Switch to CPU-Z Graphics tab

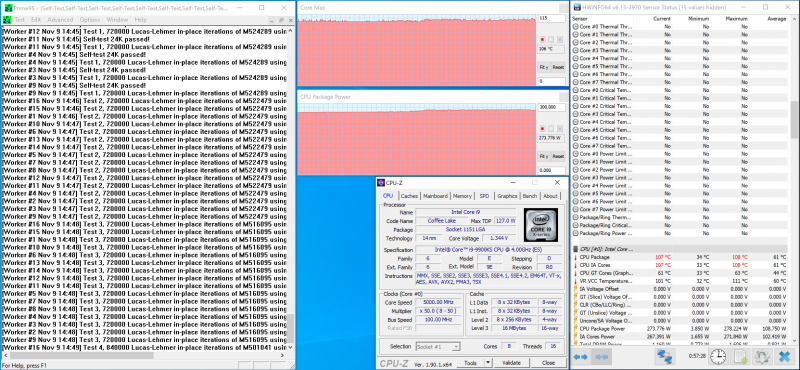tap(507, 196)
